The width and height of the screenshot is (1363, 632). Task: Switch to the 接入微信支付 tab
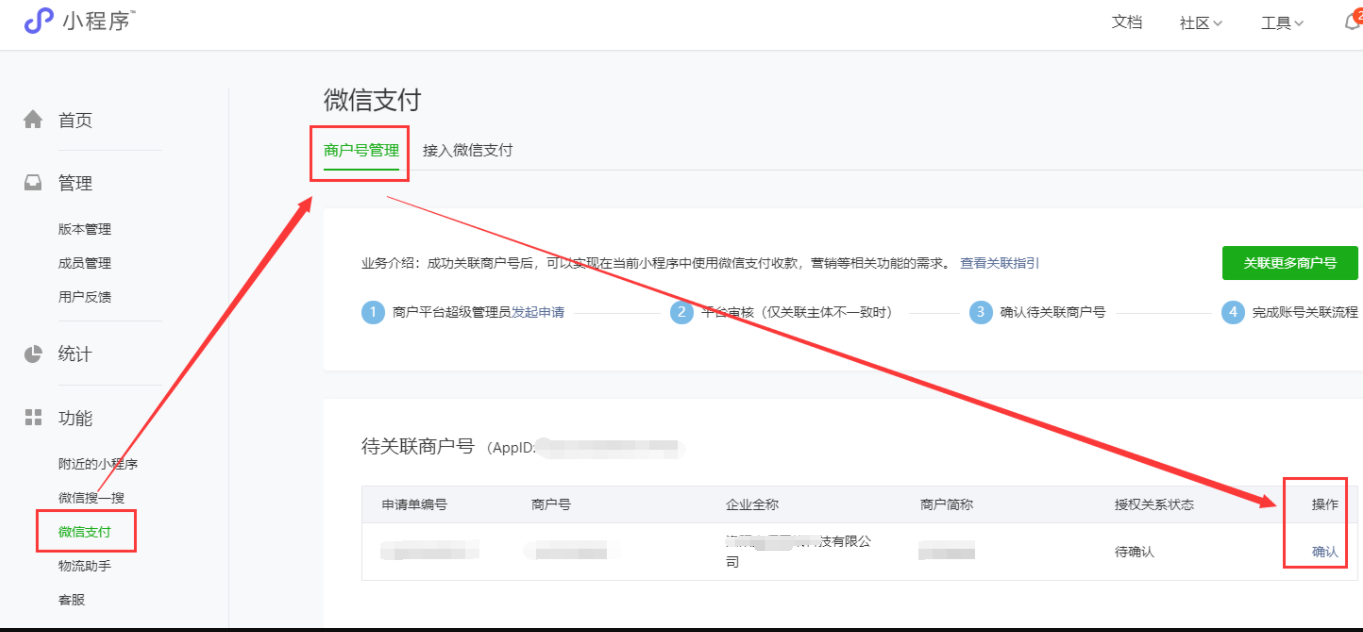[x=468, y=150]
